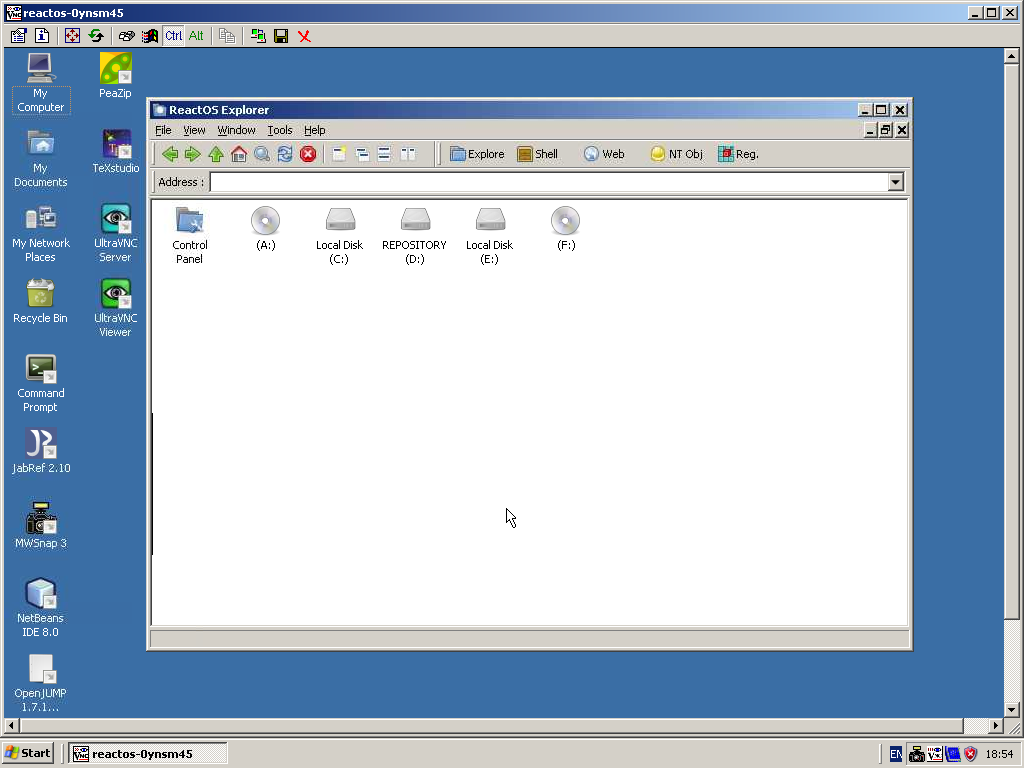Cascade windows toolbar icon
The width and height of the screenshot is (1024, 768).
(x=362, y=154)
